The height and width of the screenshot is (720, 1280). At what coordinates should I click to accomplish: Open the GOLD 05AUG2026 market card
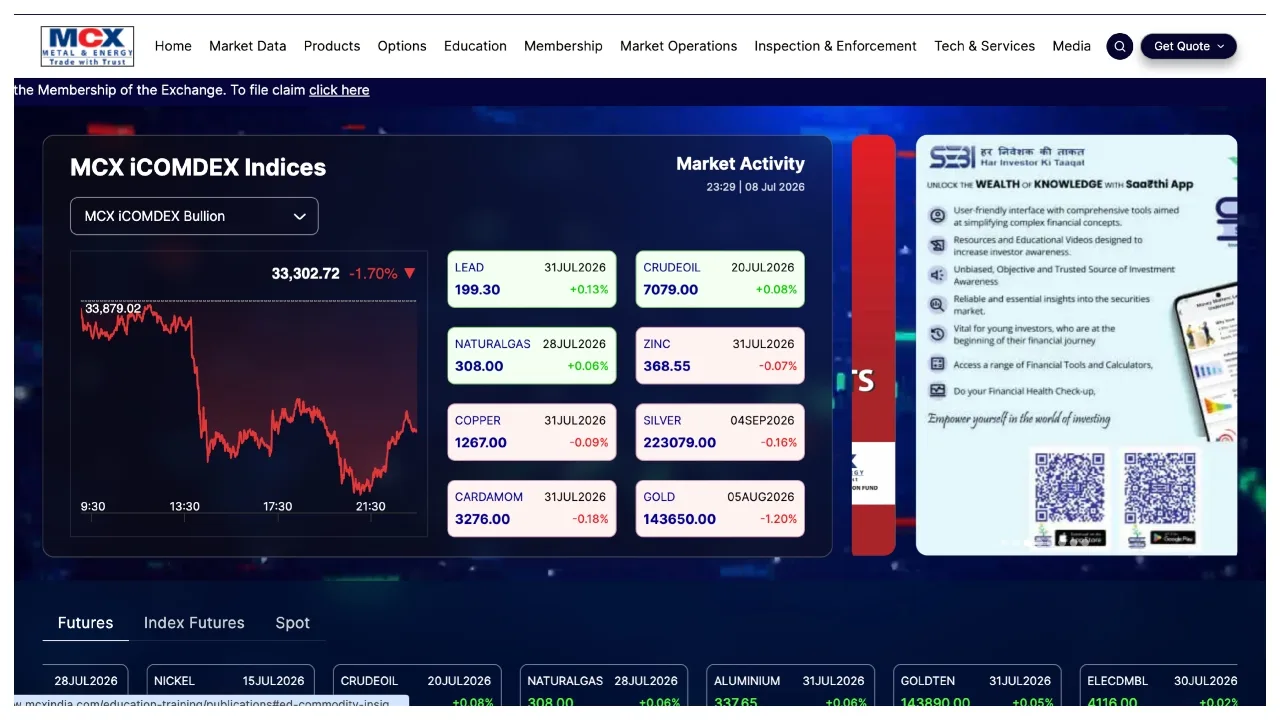point(720,508)
